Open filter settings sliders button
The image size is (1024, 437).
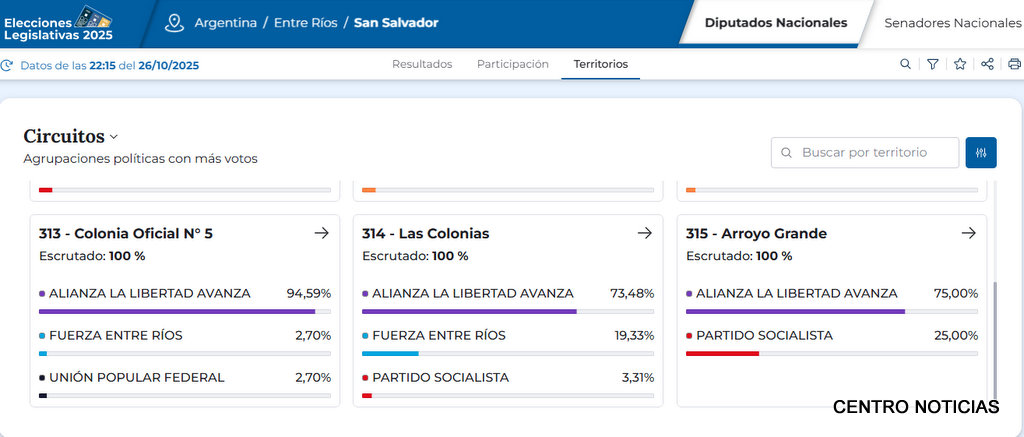pos(981,153)
